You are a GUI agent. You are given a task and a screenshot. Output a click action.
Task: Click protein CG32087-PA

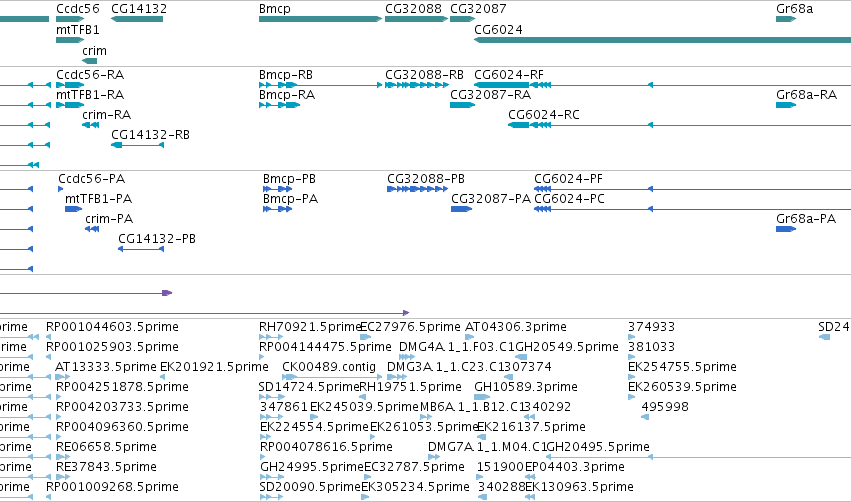(x=491, y=199)
